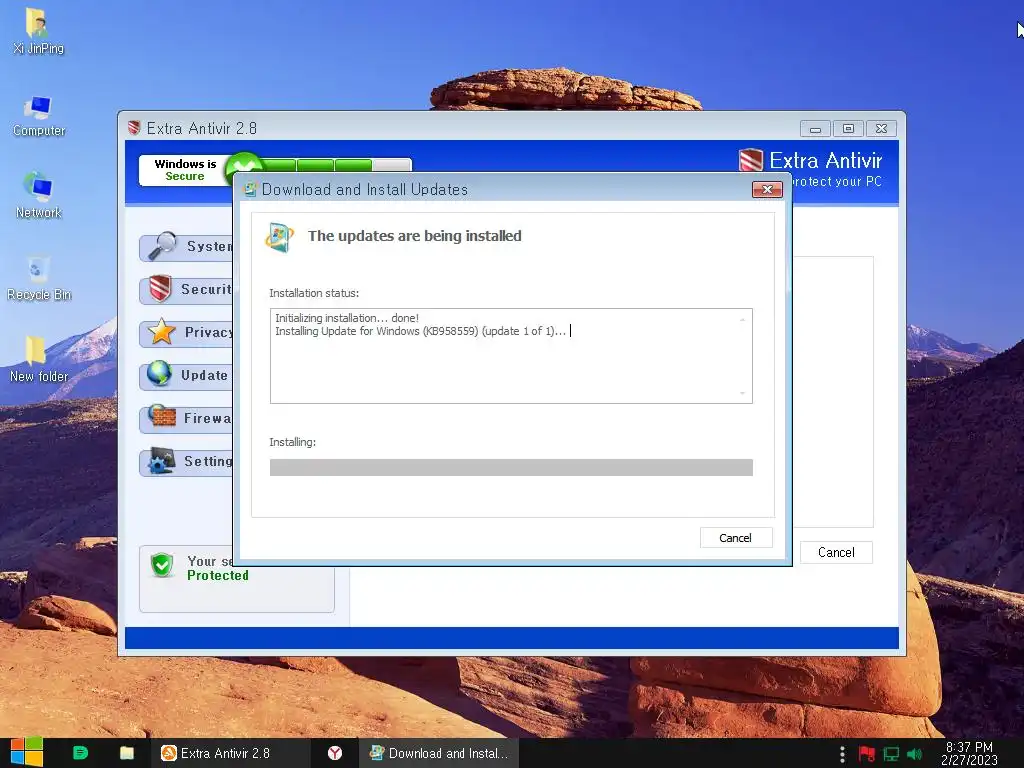Click inside the Installation status text box
The width and height of the screenshot is (1024, 768).
tap(511, 356)
